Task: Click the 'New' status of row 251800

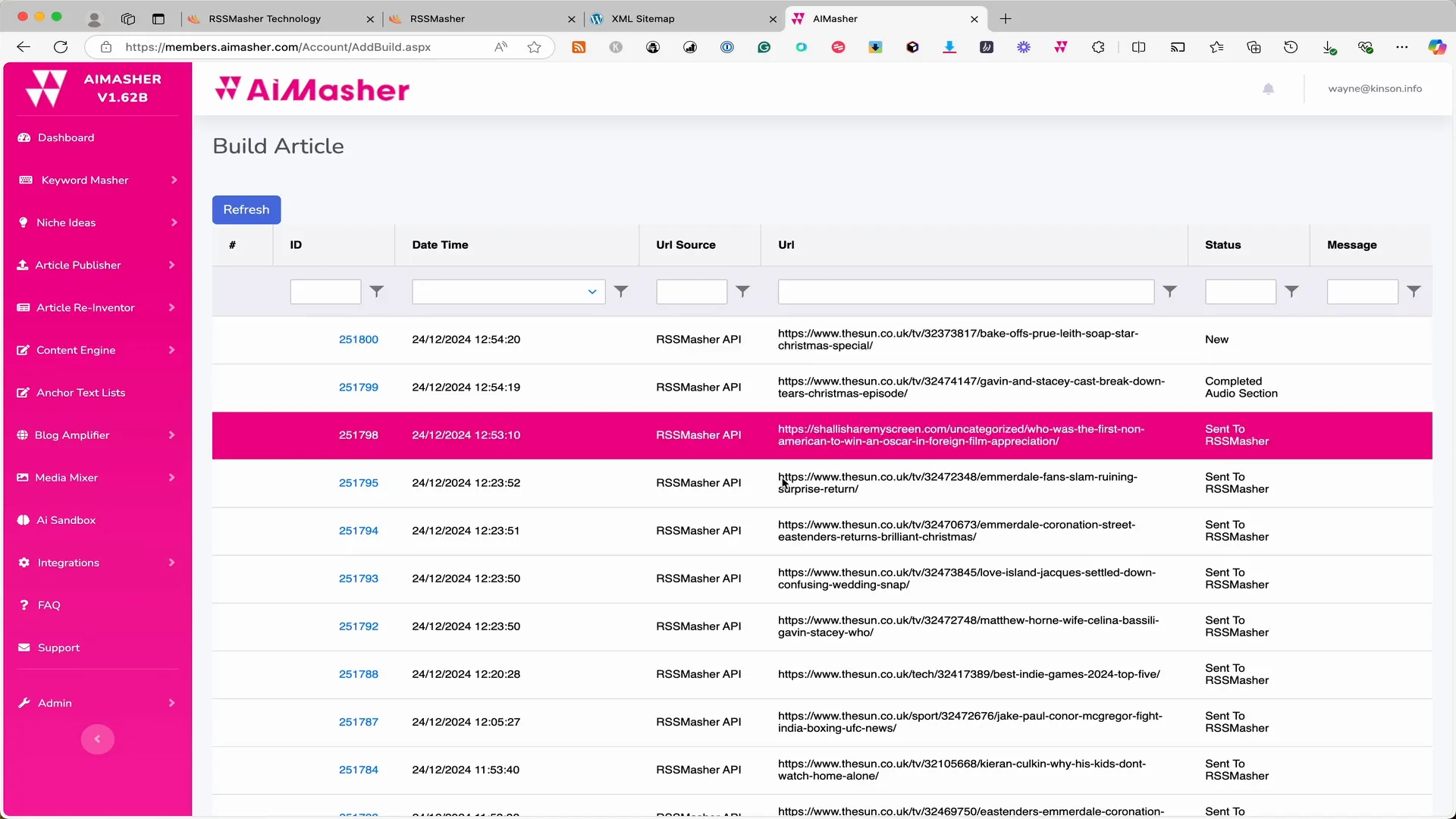Action: point(1216,339)
